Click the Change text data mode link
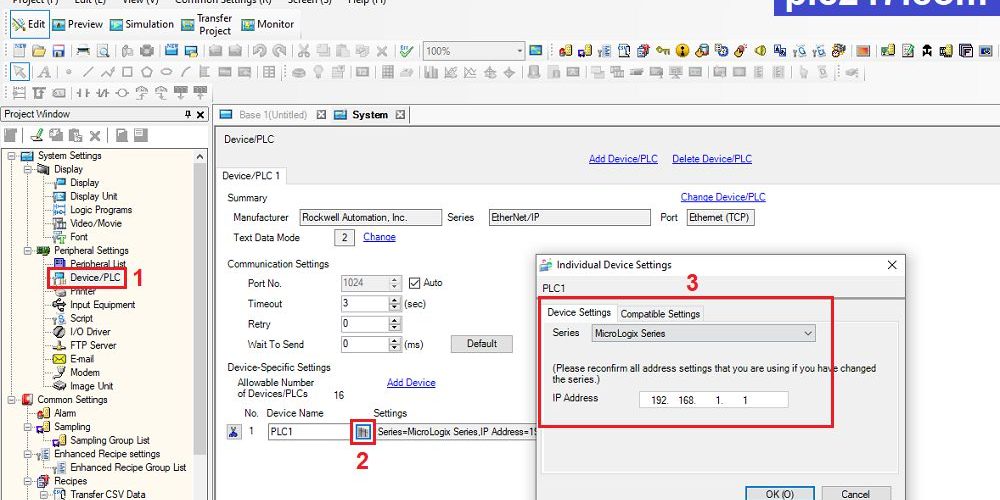The image size is (1000, 500). click(379, 237)
